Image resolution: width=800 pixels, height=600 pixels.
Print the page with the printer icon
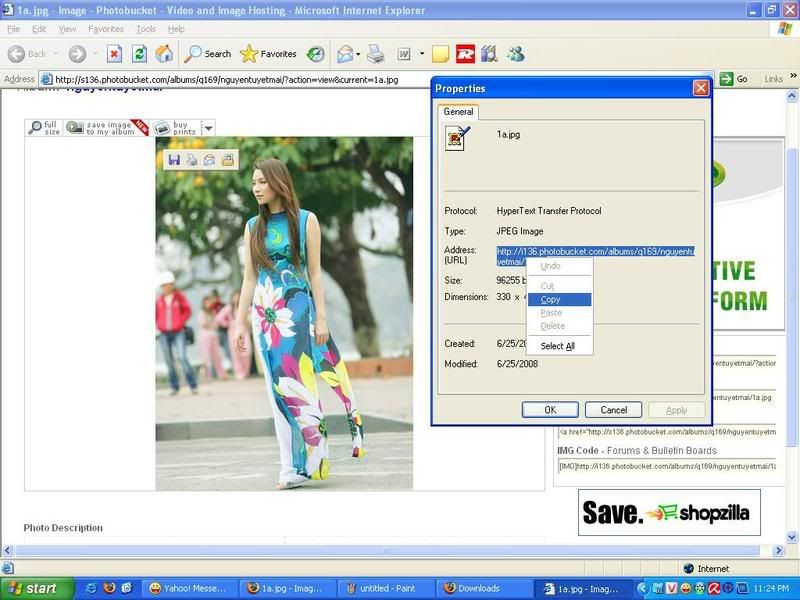[376, 54]
